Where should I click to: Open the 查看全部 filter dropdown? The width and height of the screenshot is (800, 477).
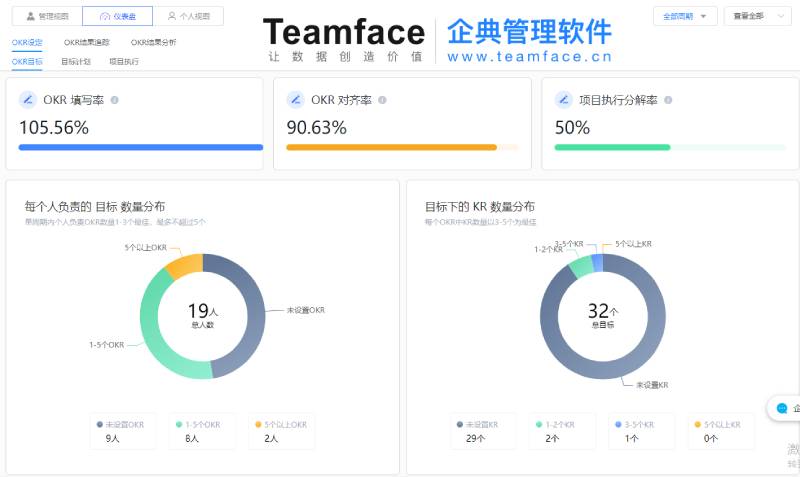coord(758,16)
